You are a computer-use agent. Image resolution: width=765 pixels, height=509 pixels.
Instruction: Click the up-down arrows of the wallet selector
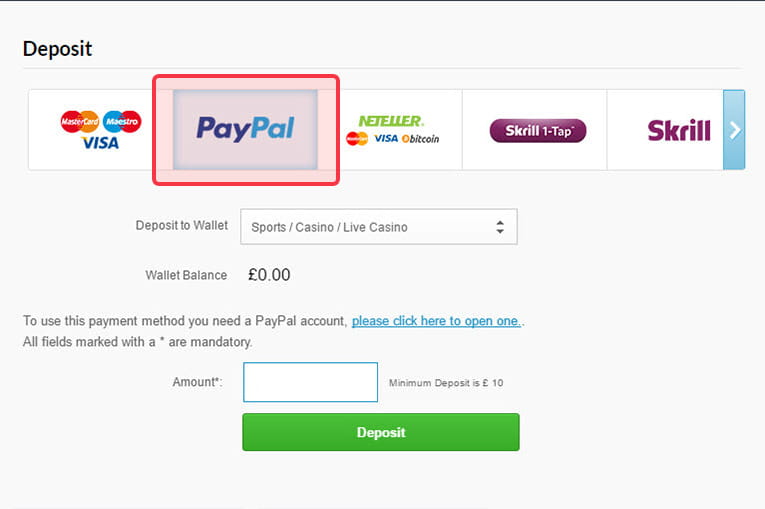(500, 227)
